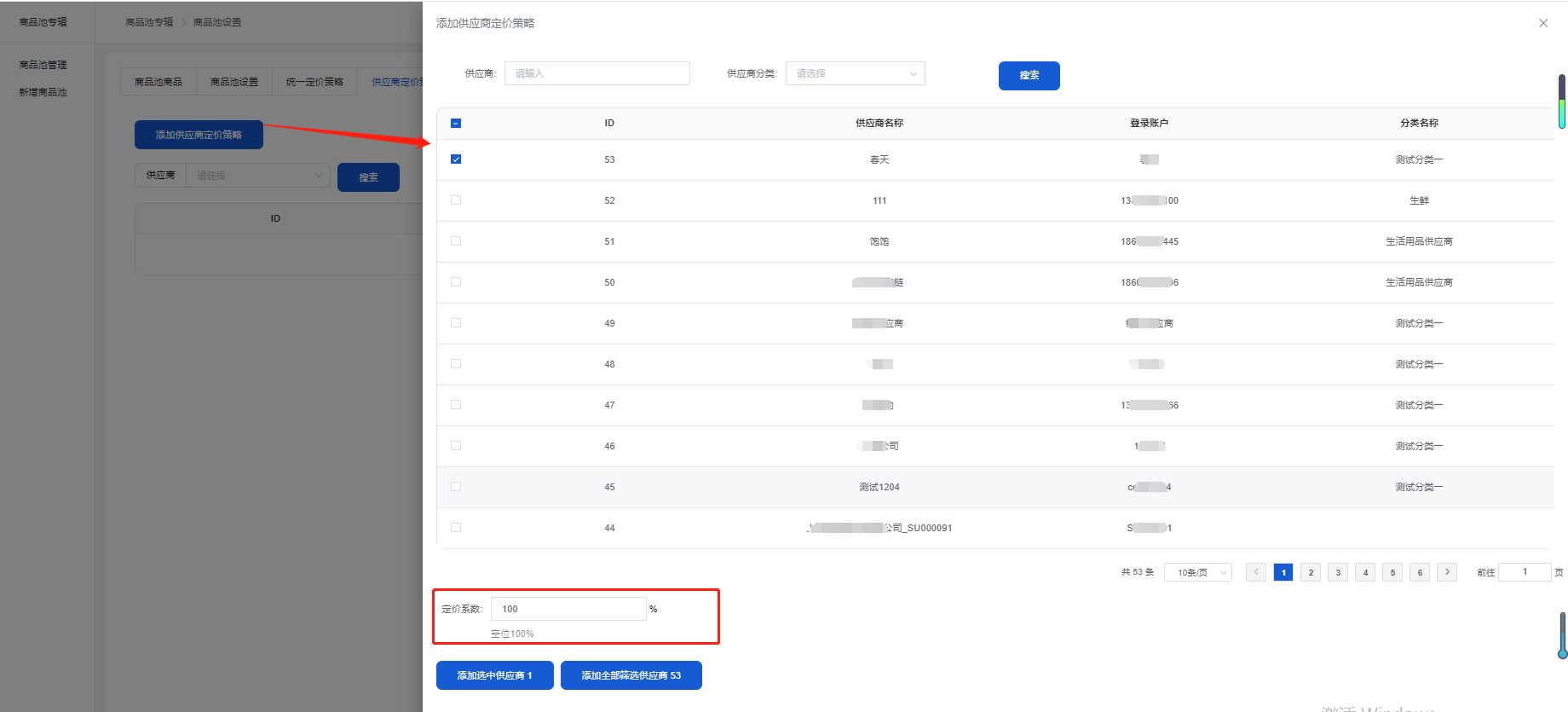Open 商品池管理 in sidebar
Screen dimensions: 1568x712
(x=43, y=65)
